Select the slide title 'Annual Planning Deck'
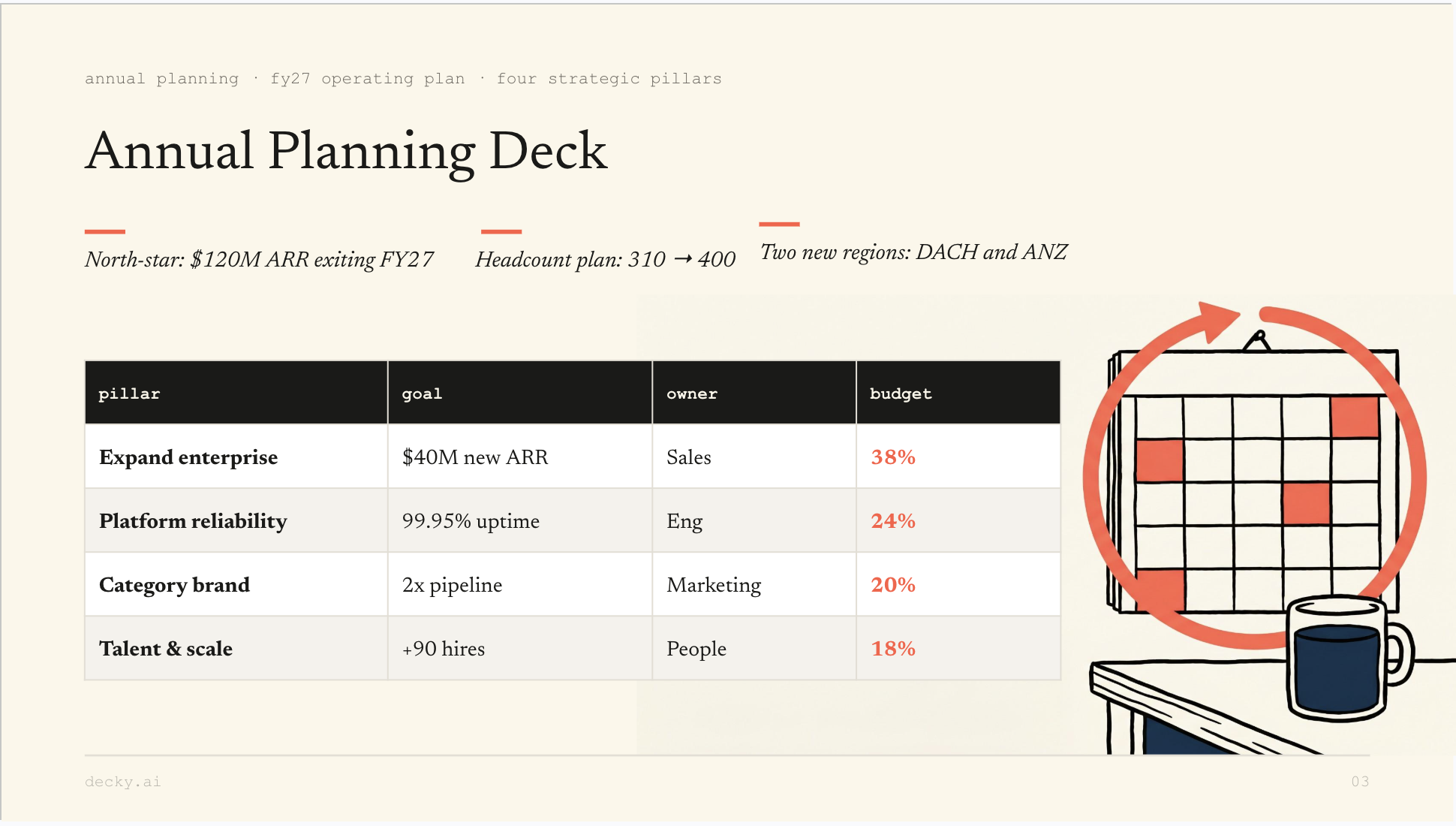1456x826 pixels. (x=346, y=151)
